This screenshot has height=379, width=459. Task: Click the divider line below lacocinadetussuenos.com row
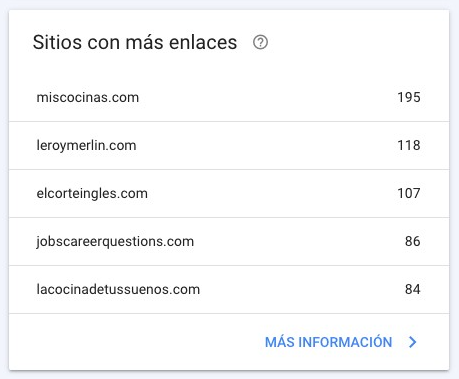click(x=229, y=313)
